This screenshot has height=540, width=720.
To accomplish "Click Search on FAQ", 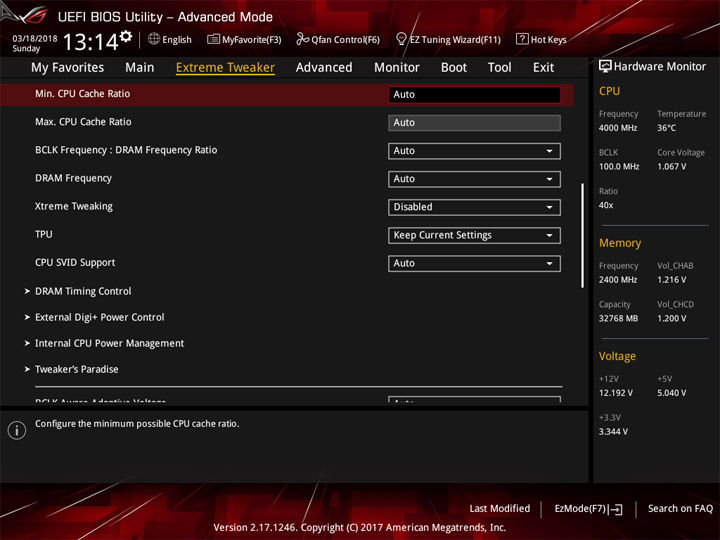I will tap(680, 509).
